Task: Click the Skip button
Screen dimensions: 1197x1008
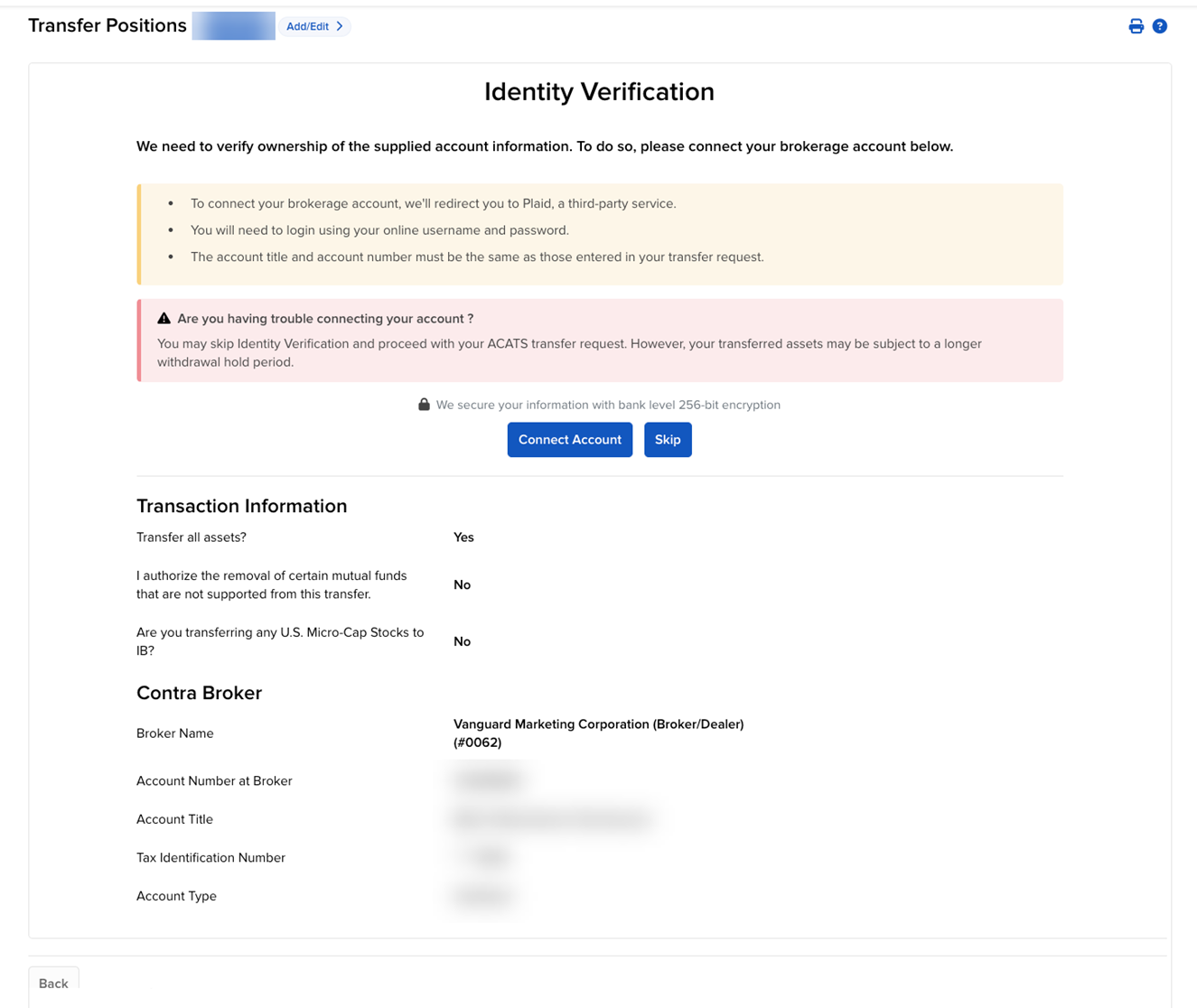Action: point(668,440)
